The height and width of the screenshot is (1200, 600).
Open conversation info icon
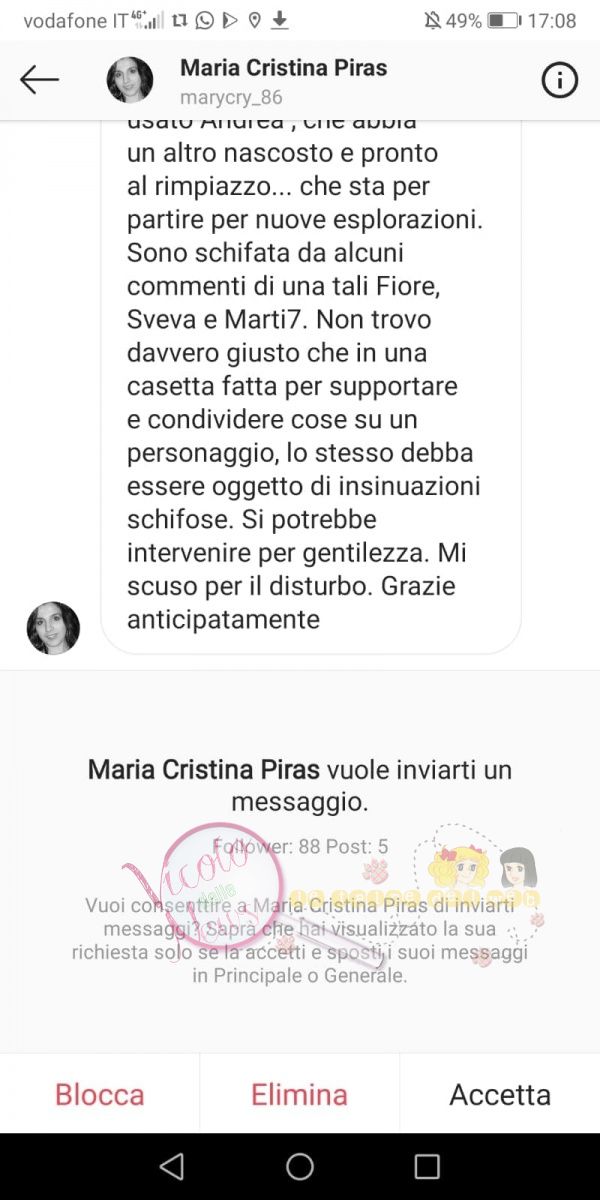[x=560, y=81]
